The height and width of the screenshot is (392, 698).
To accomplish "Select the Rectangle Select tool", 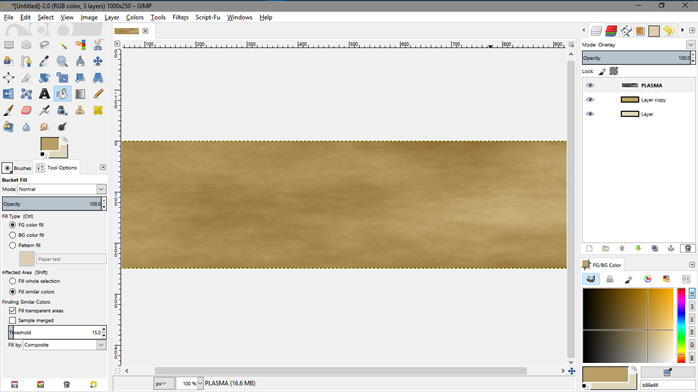I will (8, 44).
